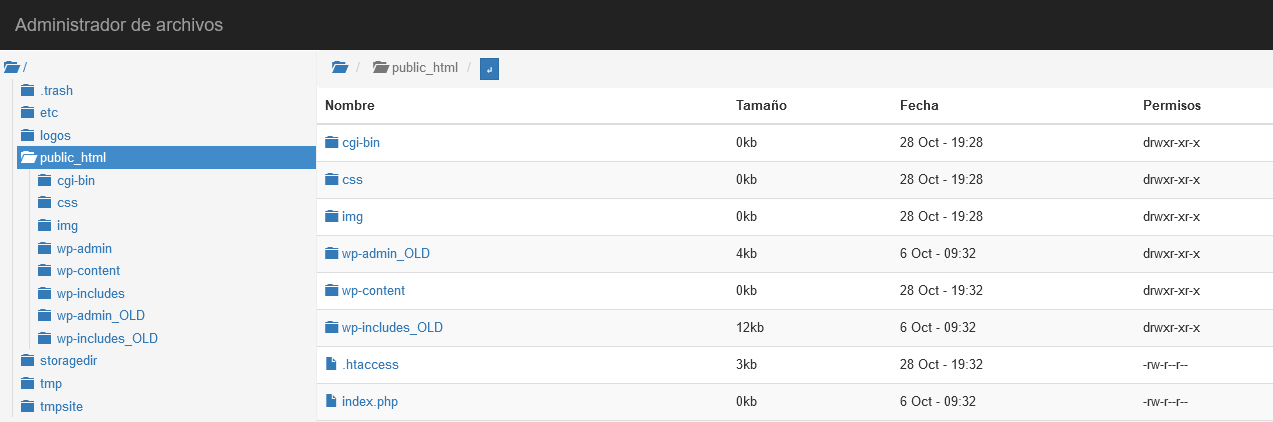Screen dimensions: 1273x422
Task: Click public_html in the breadcrumb path
Action: click(424, 68)
